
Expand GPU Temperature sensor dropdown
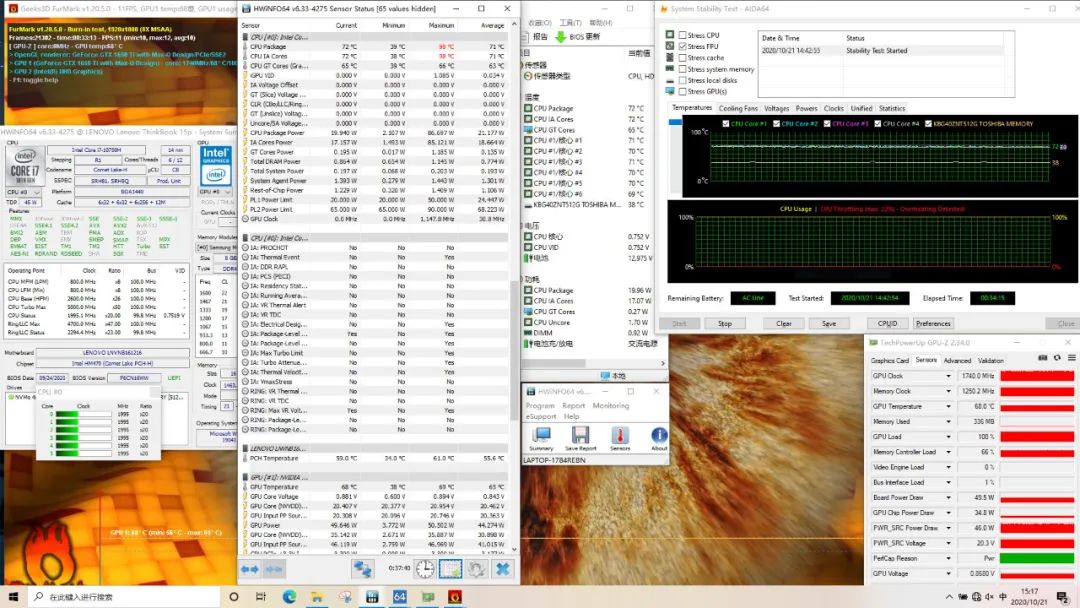coord(949,406)
